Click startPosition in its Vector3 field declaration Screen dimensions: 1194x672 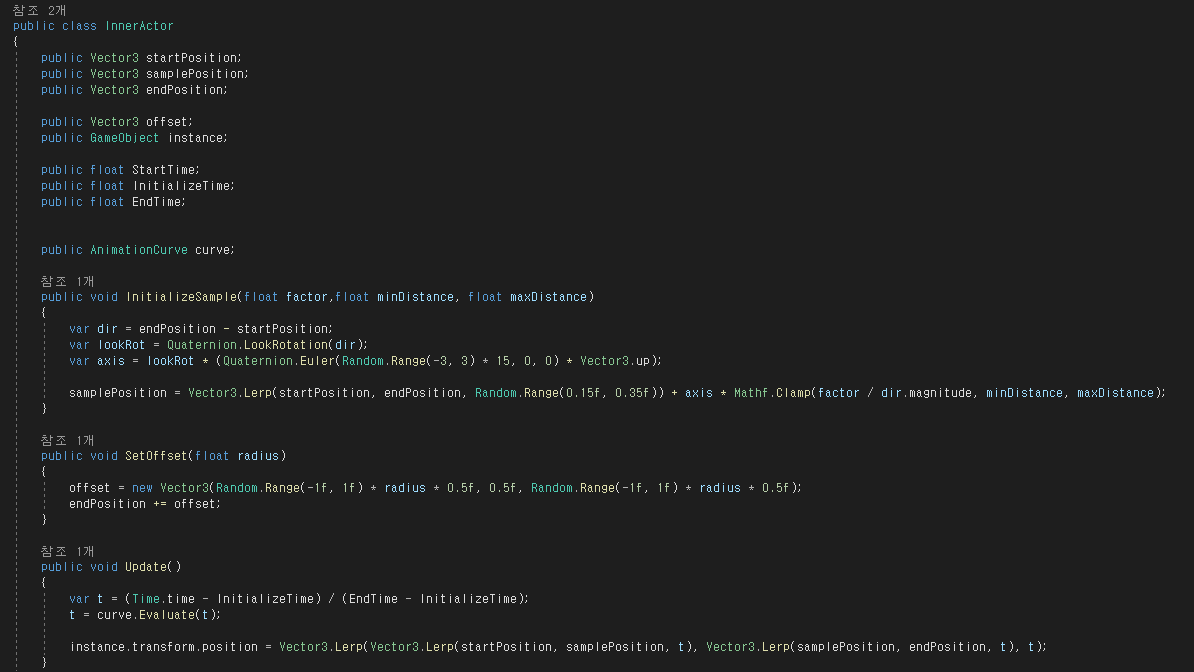tap(192, 58)
